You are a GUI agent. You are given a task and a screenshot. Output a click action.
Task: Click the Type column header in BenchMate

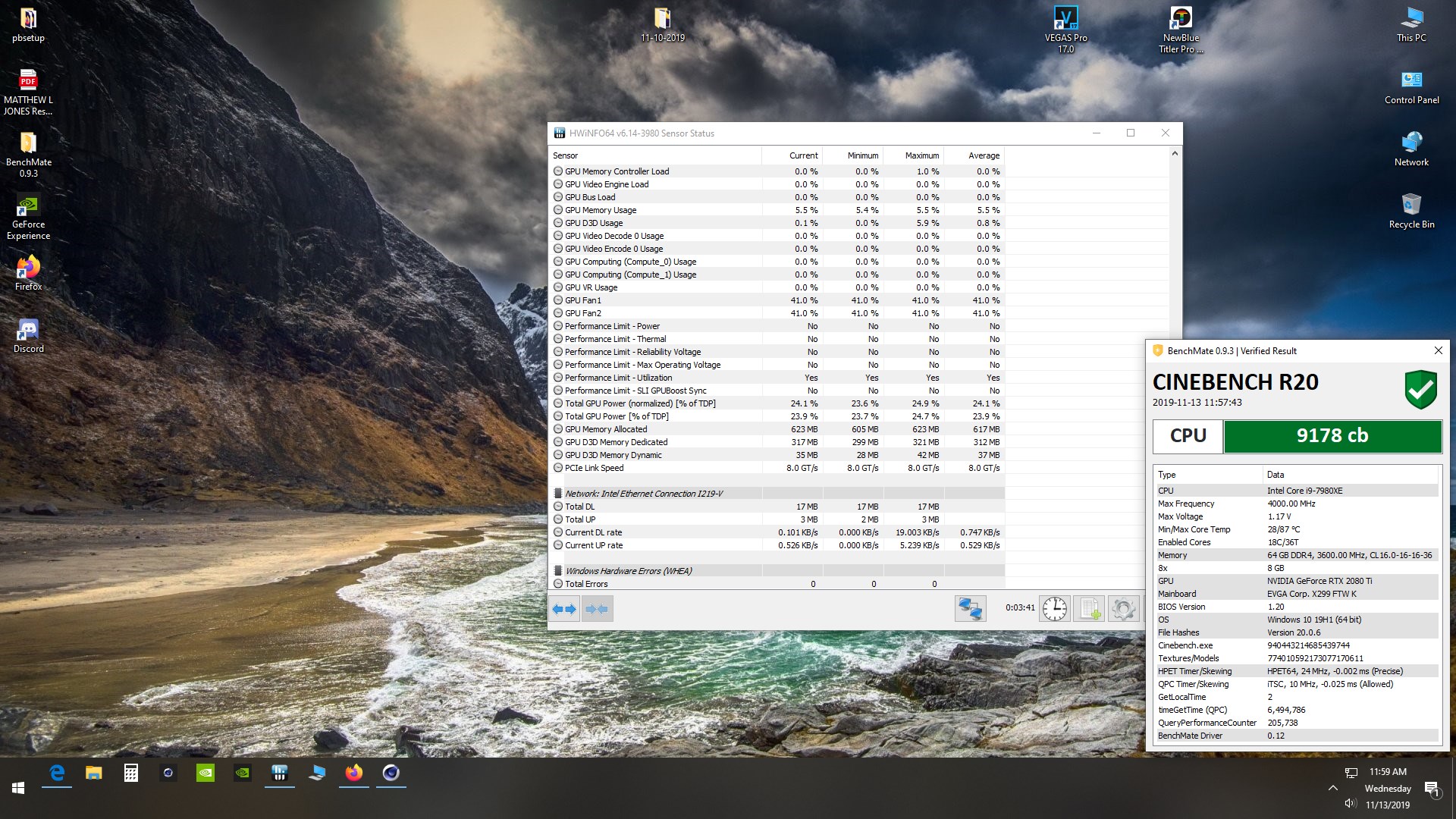tap(1208, 475)
